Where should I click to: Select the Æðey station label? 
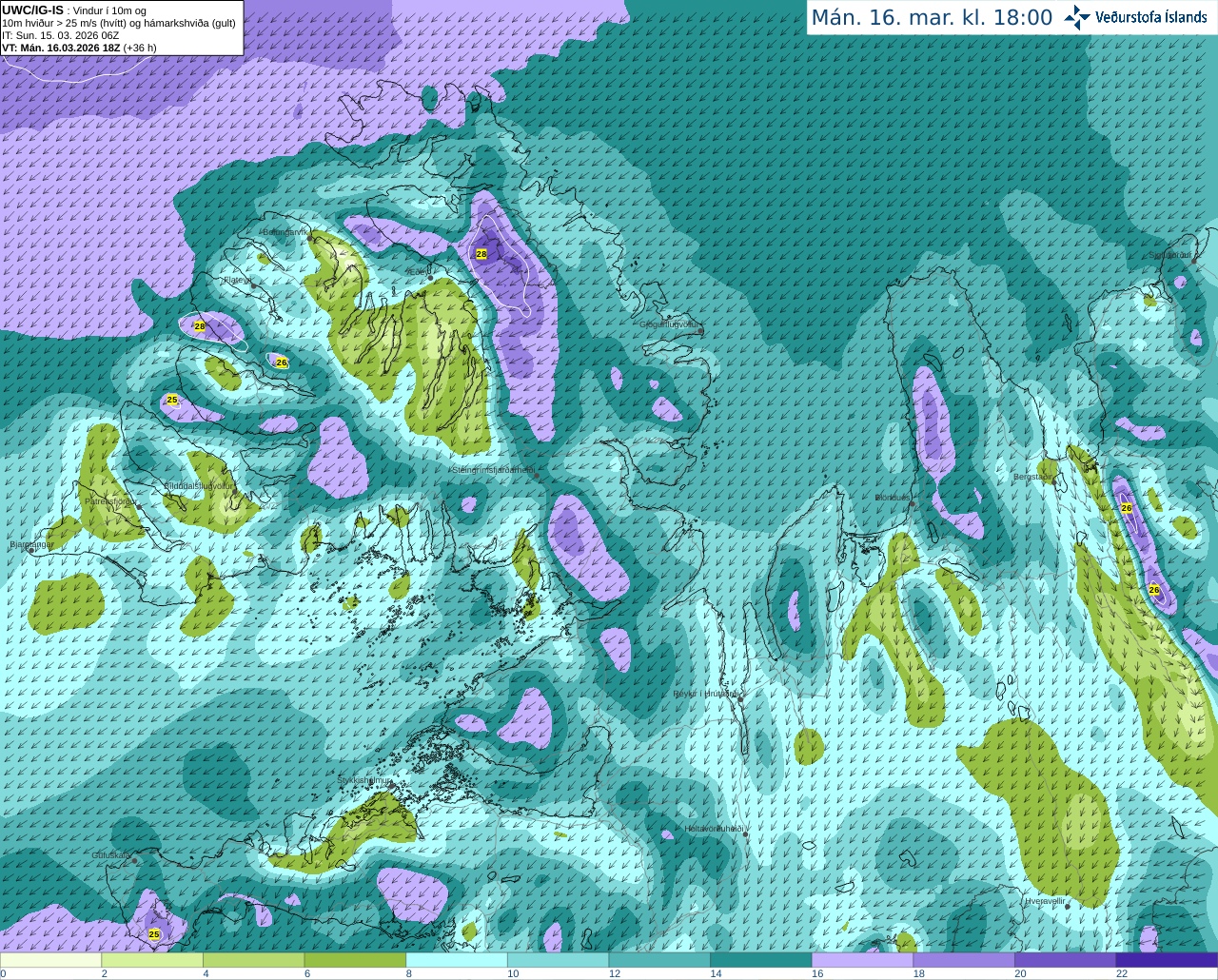click(417, 272)
